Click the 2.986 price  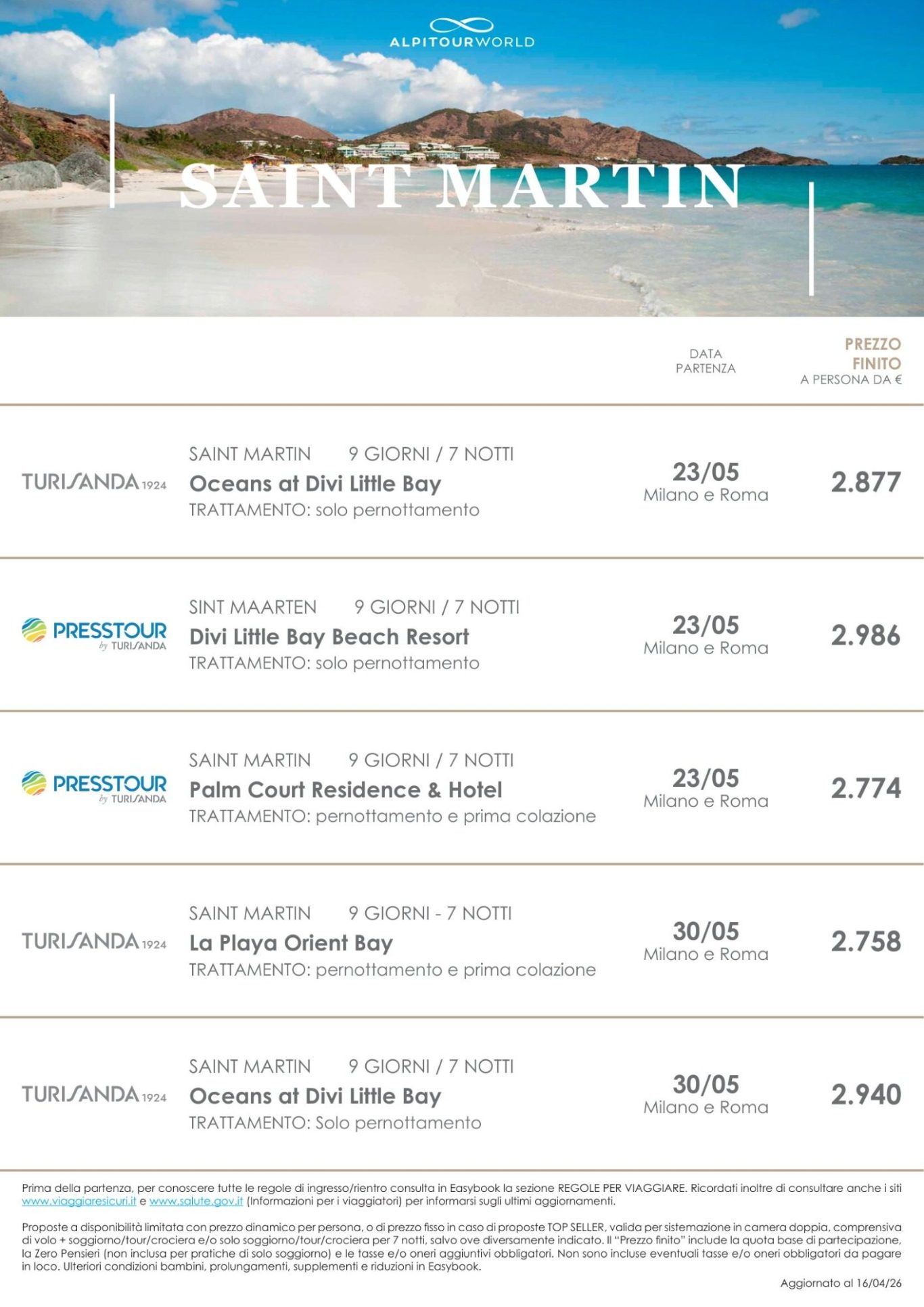[x=866, y=635]
